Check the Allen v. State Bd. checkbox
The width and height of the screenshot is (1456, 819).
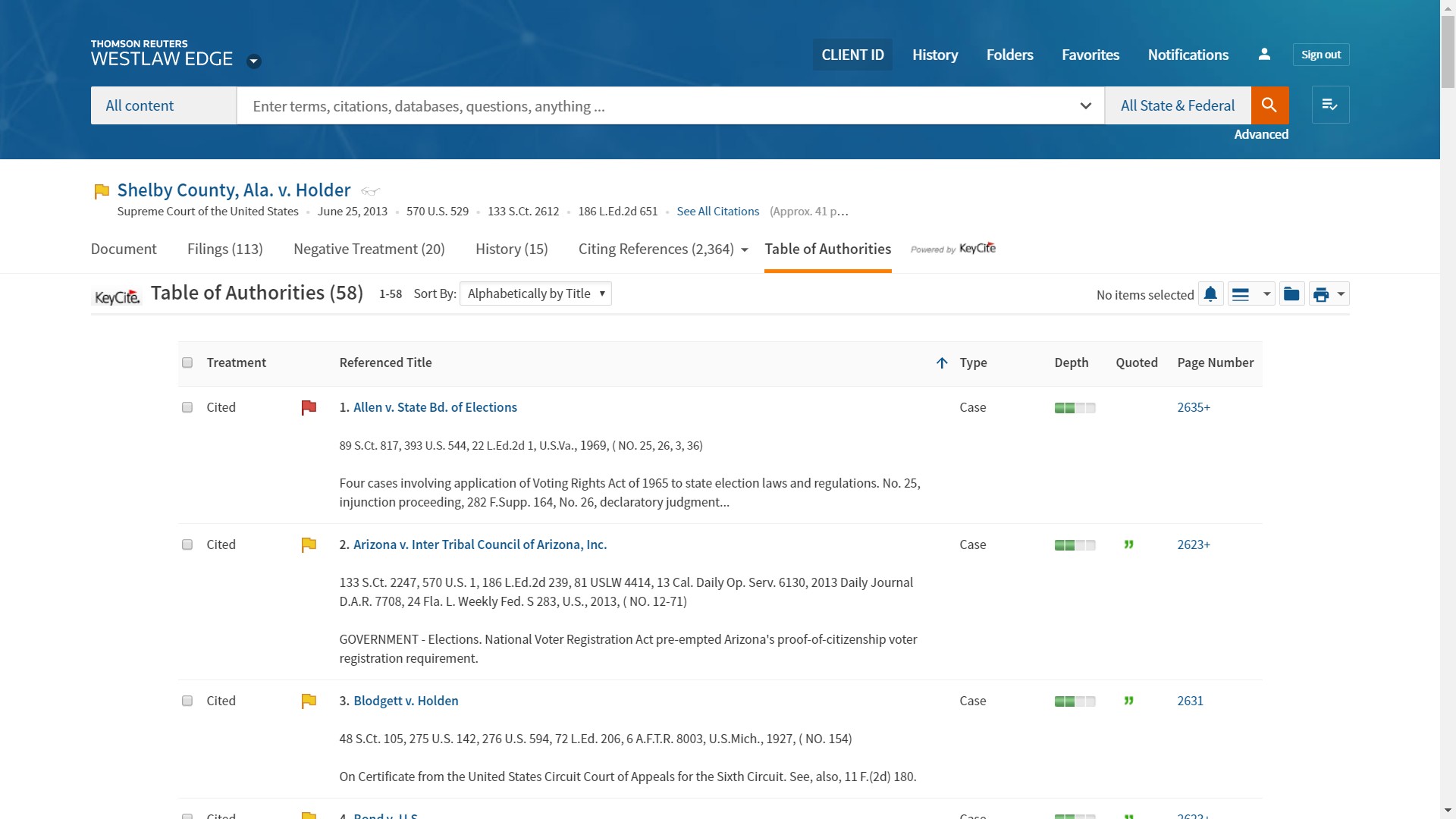[187, 407]
